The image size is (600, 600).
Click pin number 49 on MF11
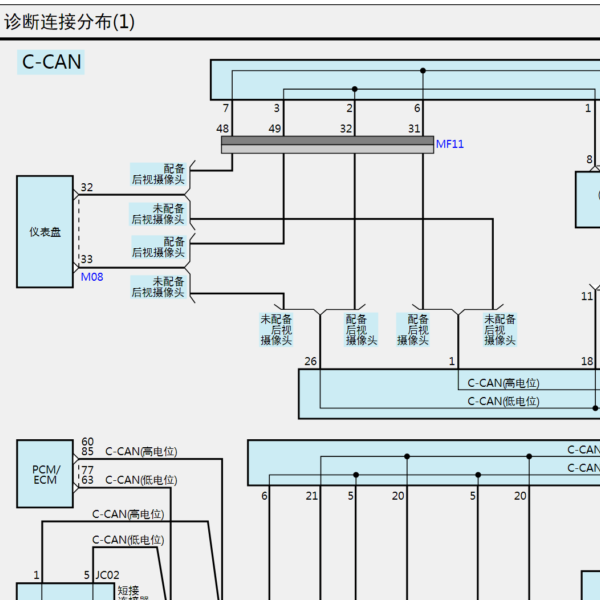coord(275,129)
